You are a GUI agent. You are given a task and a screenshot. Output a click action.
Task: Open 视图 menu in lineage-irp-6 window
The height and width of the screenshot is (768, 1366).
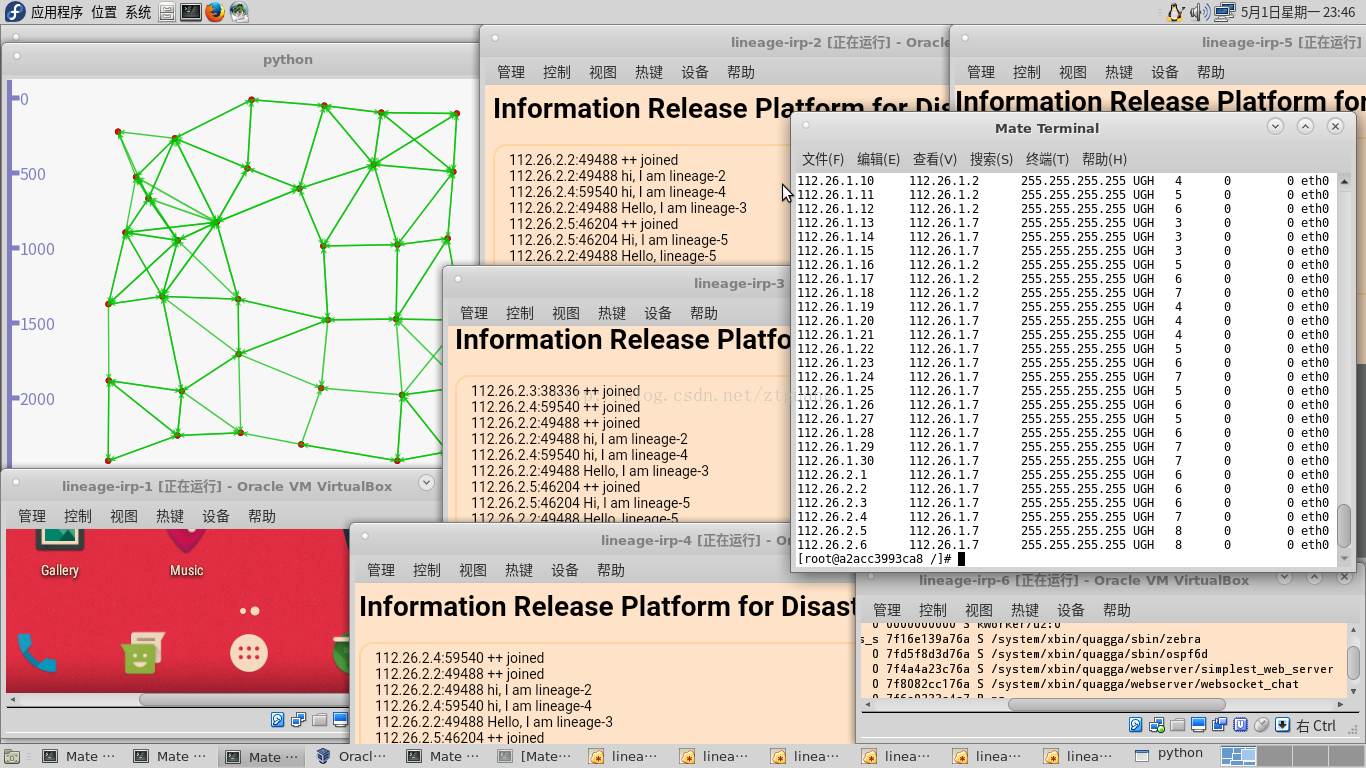979,610
